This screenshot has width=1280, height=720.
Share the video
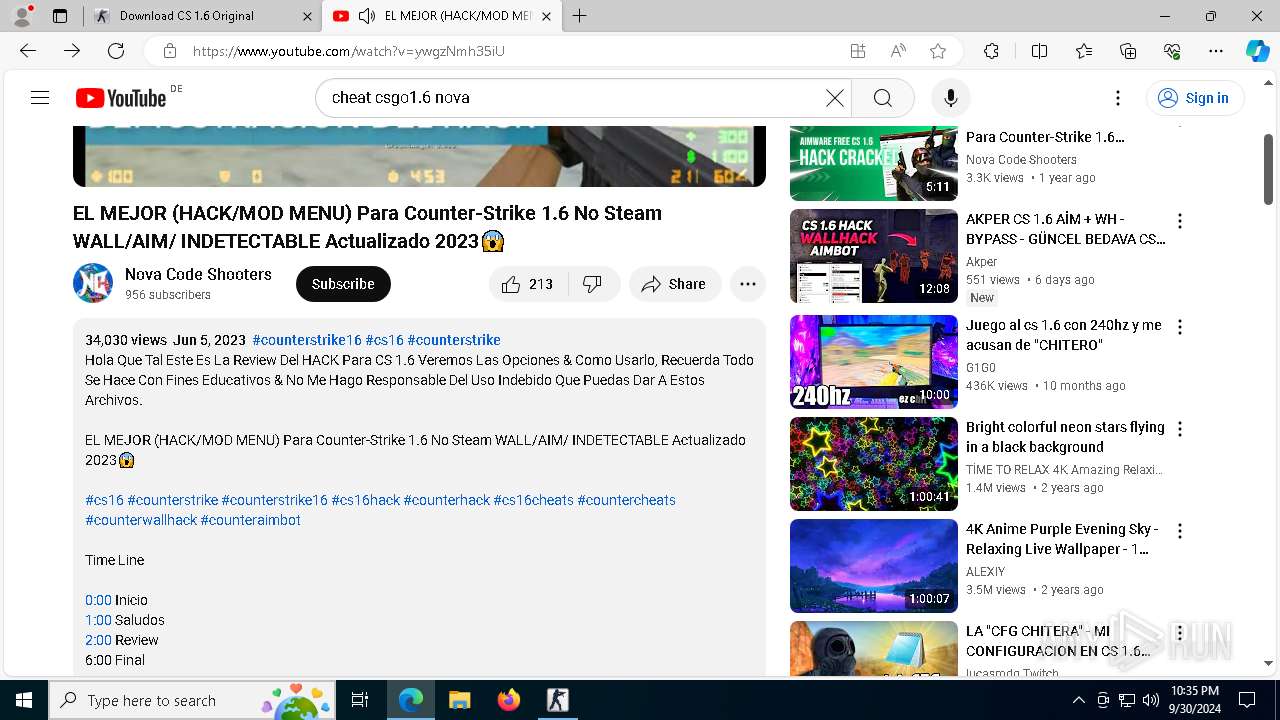(675, 284)
